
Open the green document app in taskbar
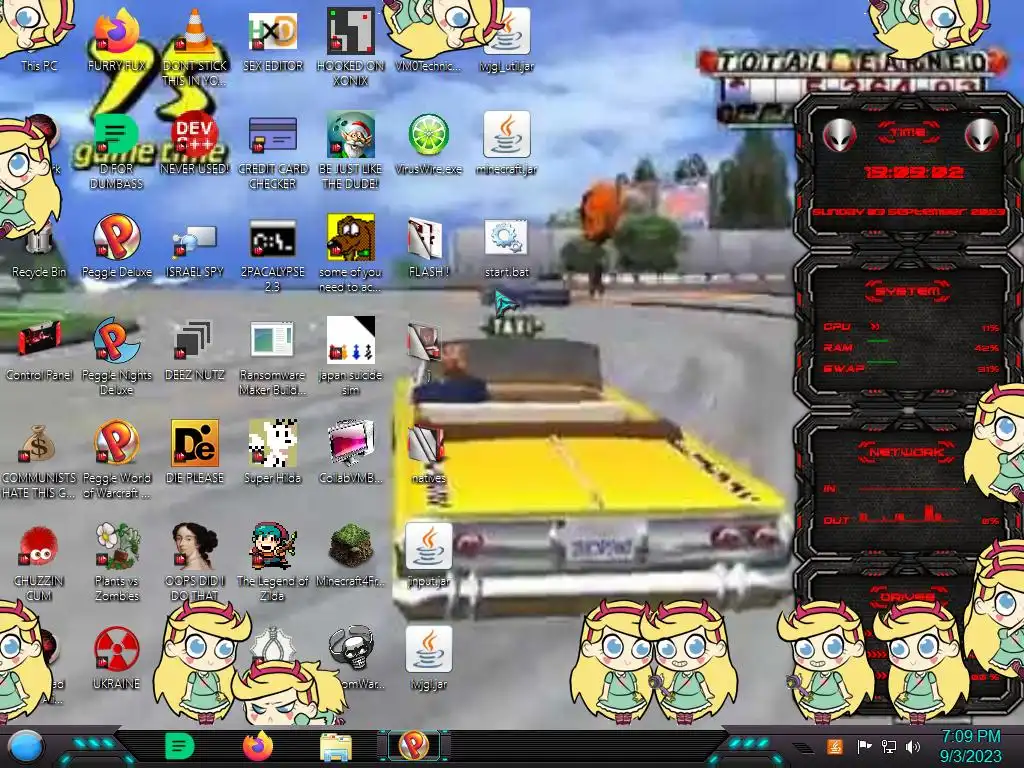(180, 746)
